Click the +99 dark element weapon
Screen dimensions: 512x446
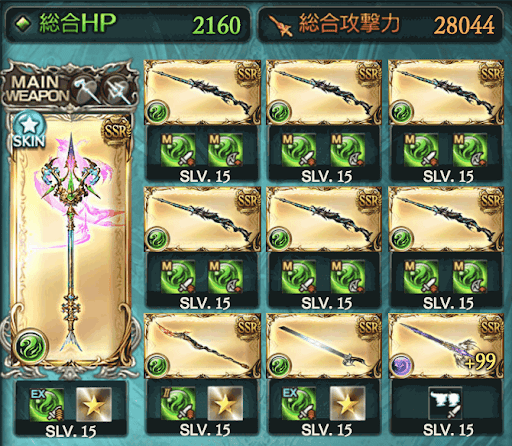446,346
